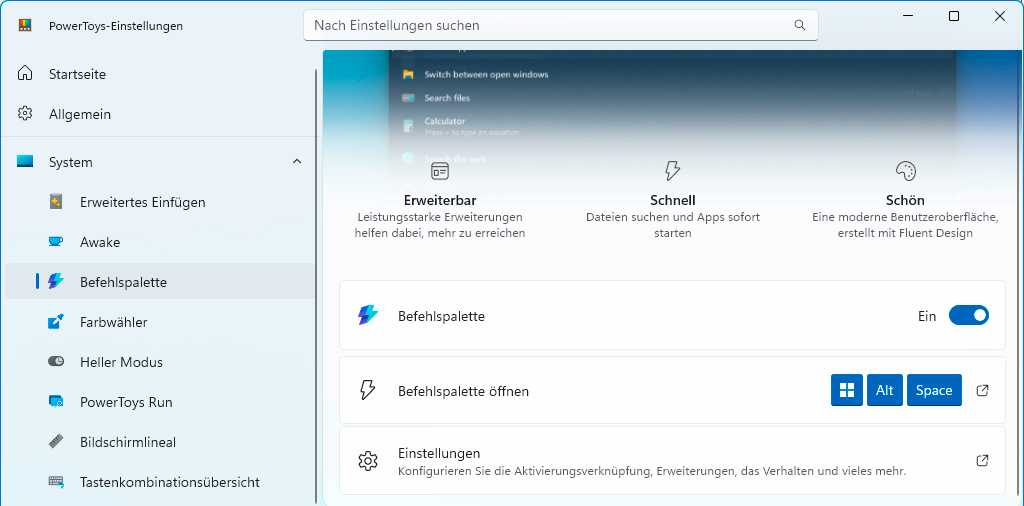The width and height of the screenshot is (1024, 506).
Task: Click the PowerToys app logo icon
Action: 25,25
